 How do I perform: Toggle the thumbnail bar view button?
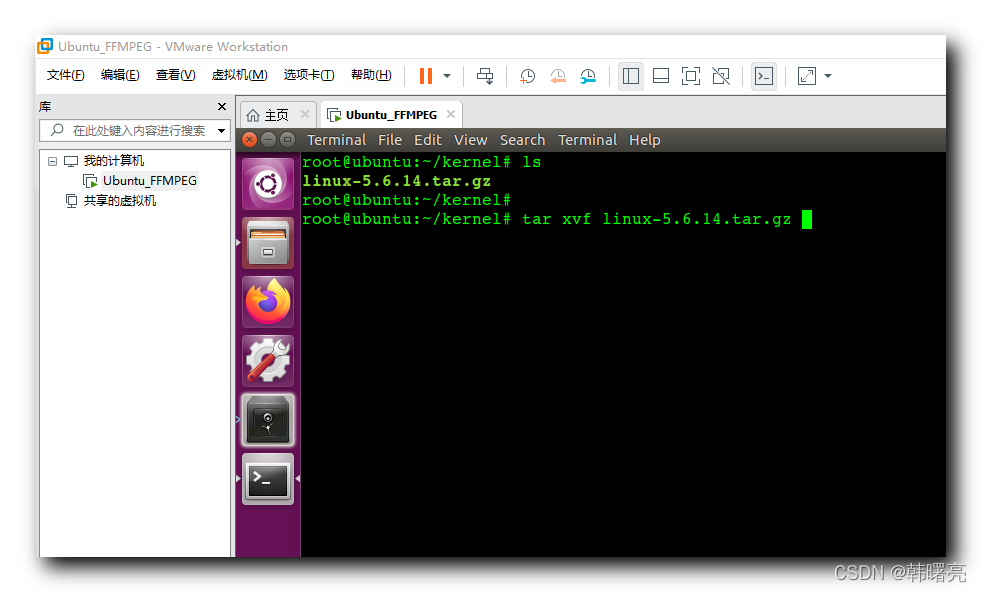tap(660, 76)
